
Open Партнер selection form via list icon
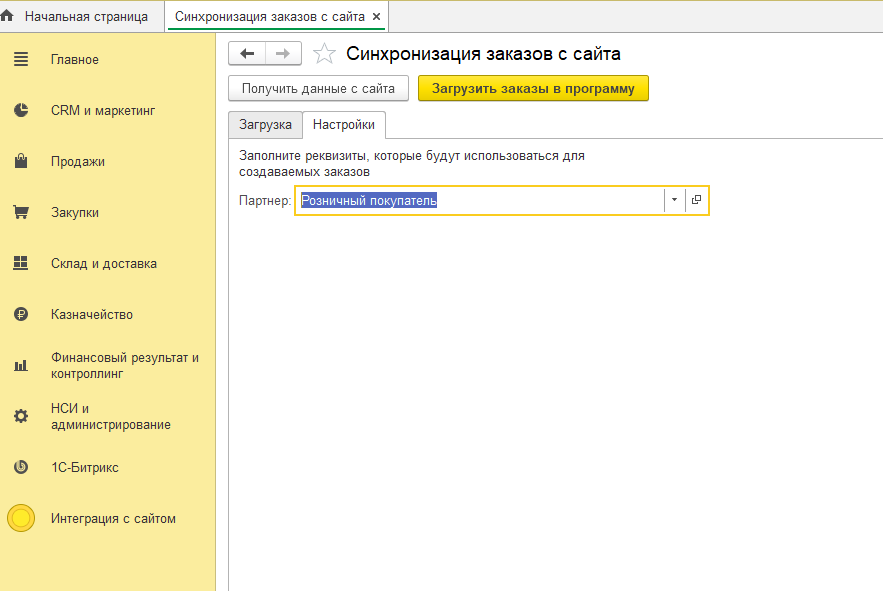click(x=696, y=200)
